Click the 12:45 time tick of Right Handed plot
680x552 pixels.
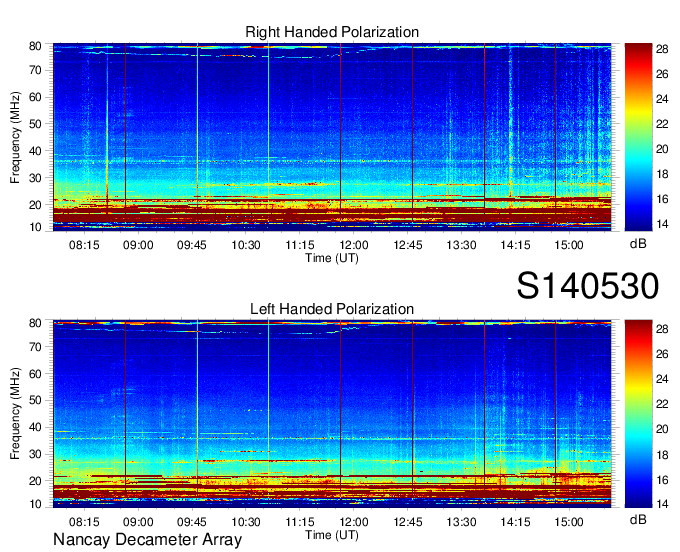[x=408, y=245]
